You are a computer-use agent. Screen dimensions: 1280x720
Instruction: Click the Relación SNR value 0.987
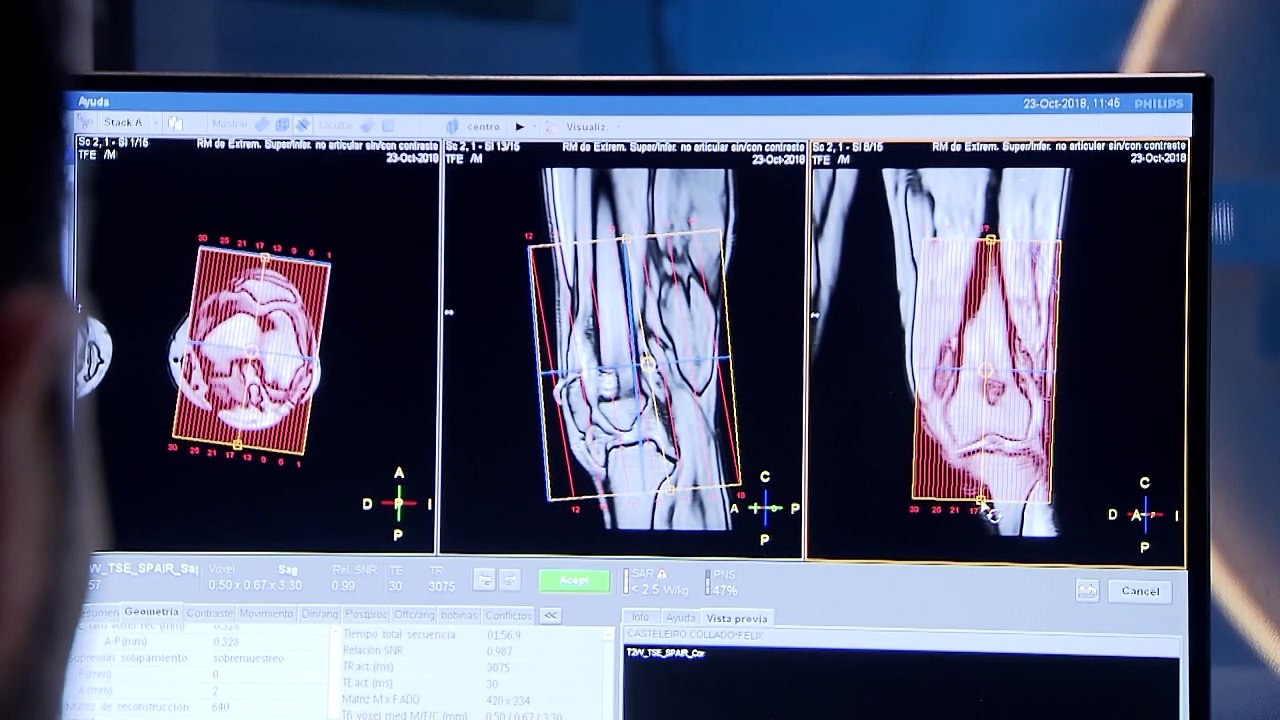498,651
